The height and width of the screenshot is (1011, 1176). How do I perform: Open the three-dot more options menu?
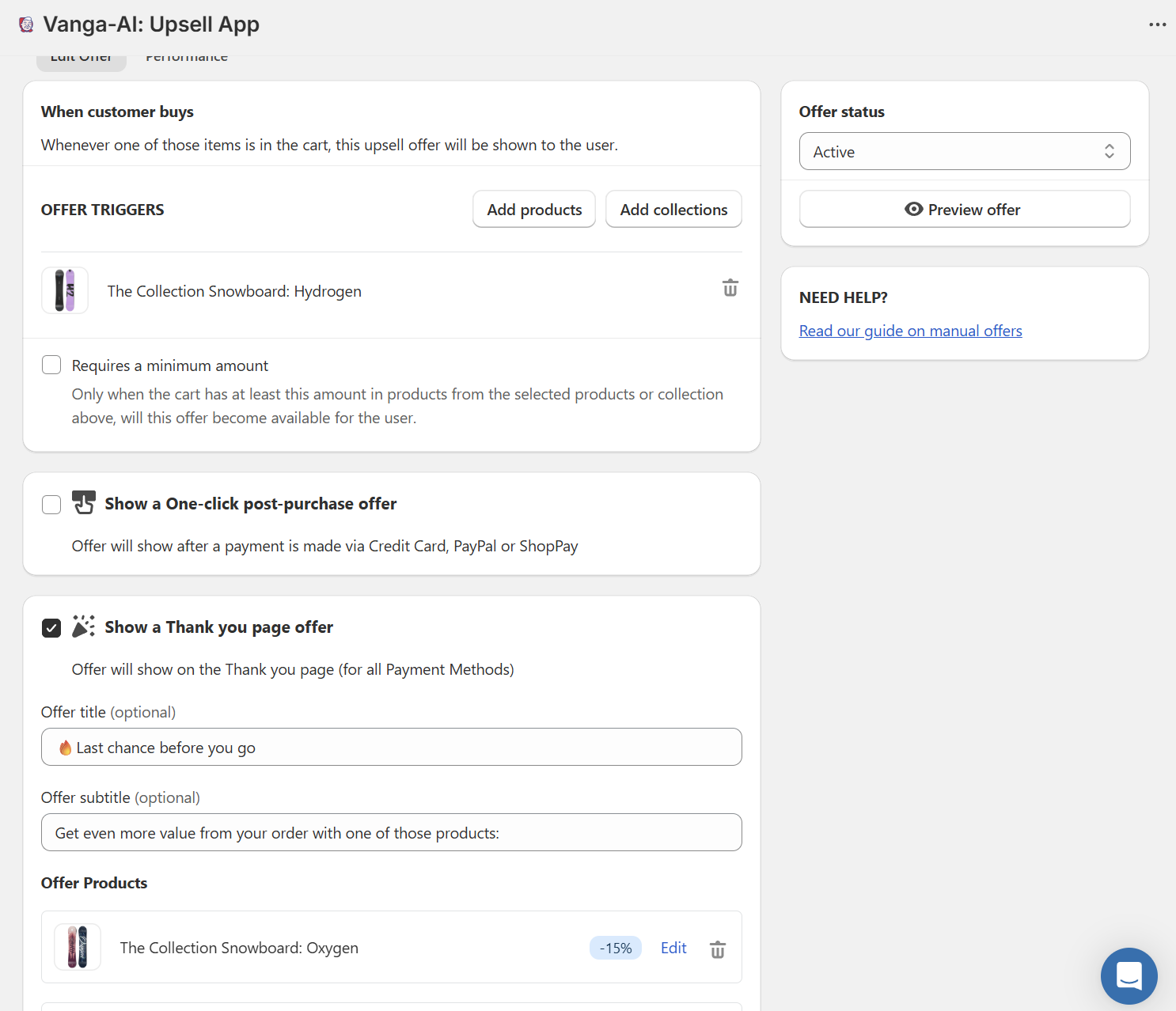1157,25
